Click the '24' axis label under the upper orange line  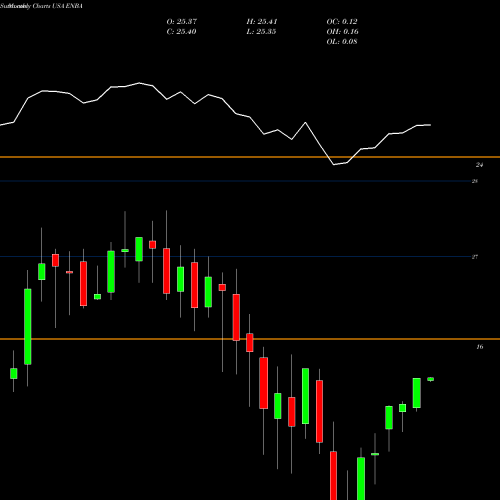tap(479, 165)
